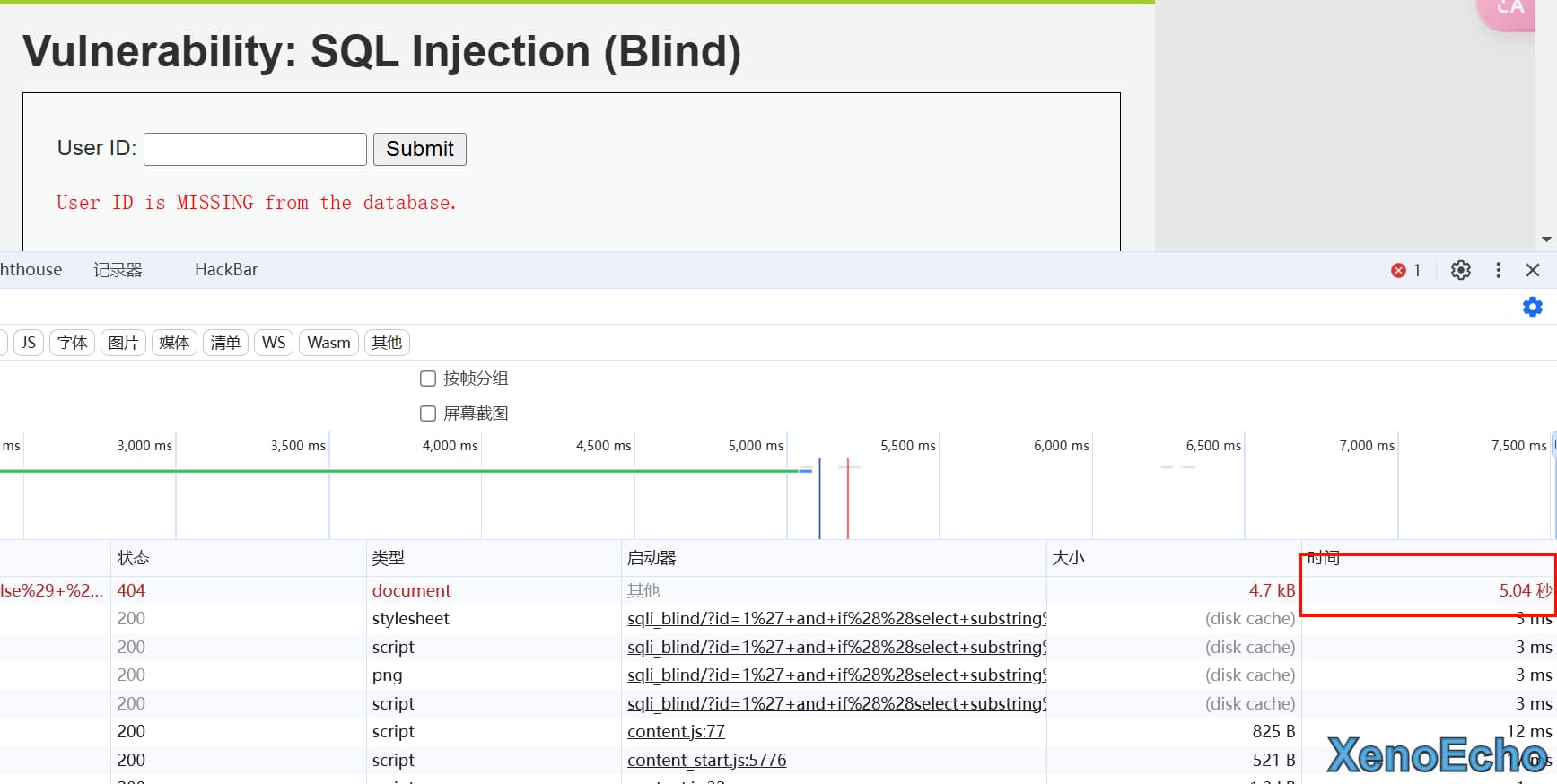The width and height of the screenshot is (1557, 784).
Task: Open DevTools settings gear icon
Action: coord(1460,270)
